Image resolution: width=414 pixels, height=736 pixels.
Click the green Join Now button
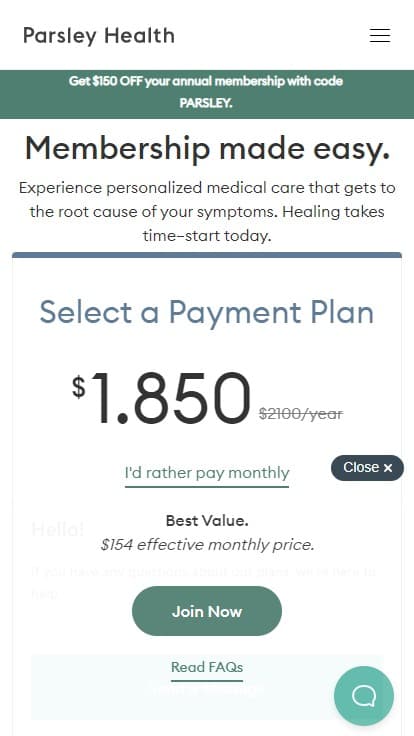pyautogui.click(x=207, y=611)
